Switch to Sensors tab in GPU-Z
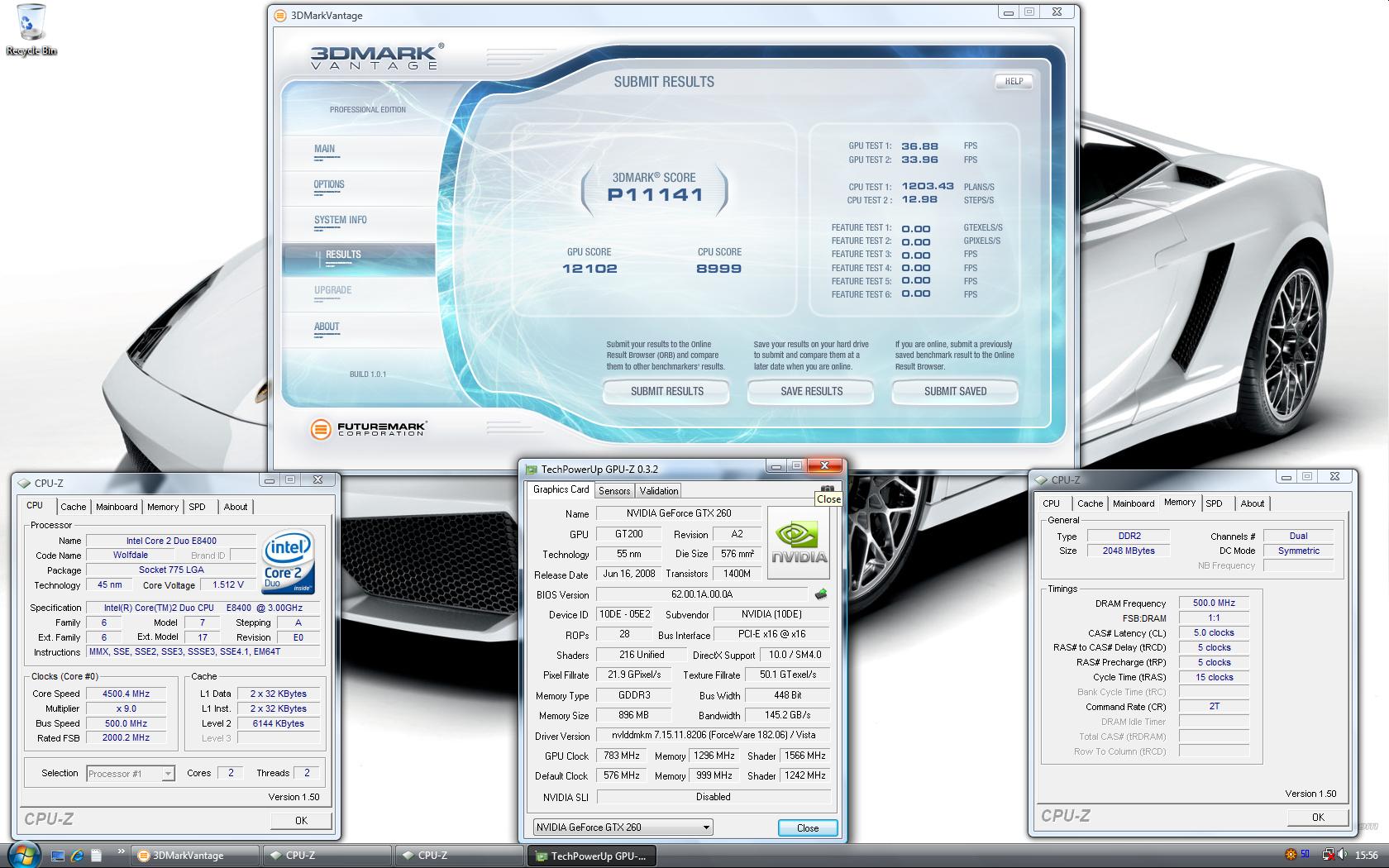1389x868 pixels. [x=614, y=490]
